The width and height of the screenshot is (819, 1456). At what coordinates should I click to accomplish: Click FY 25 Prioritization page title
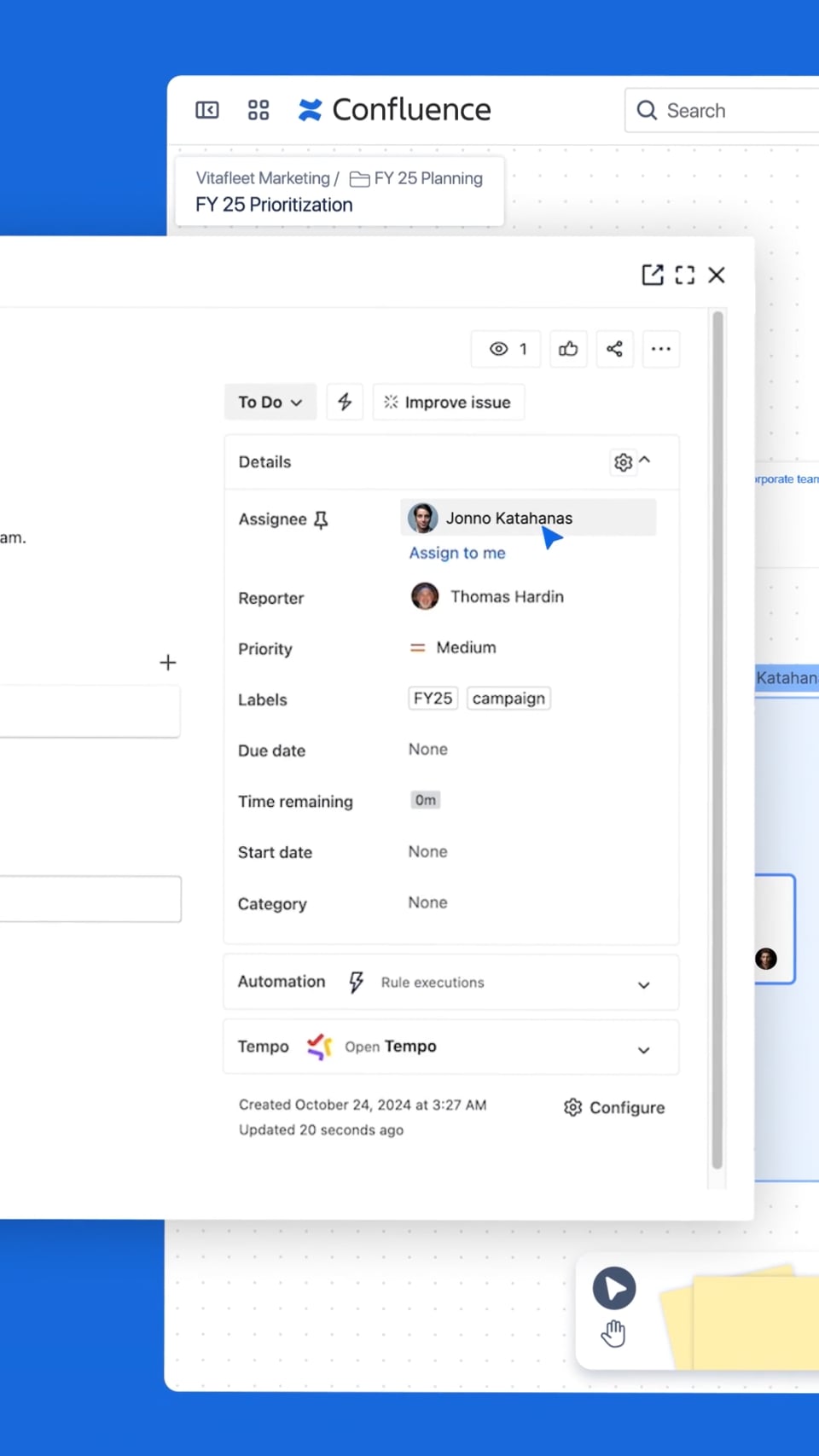274,205
